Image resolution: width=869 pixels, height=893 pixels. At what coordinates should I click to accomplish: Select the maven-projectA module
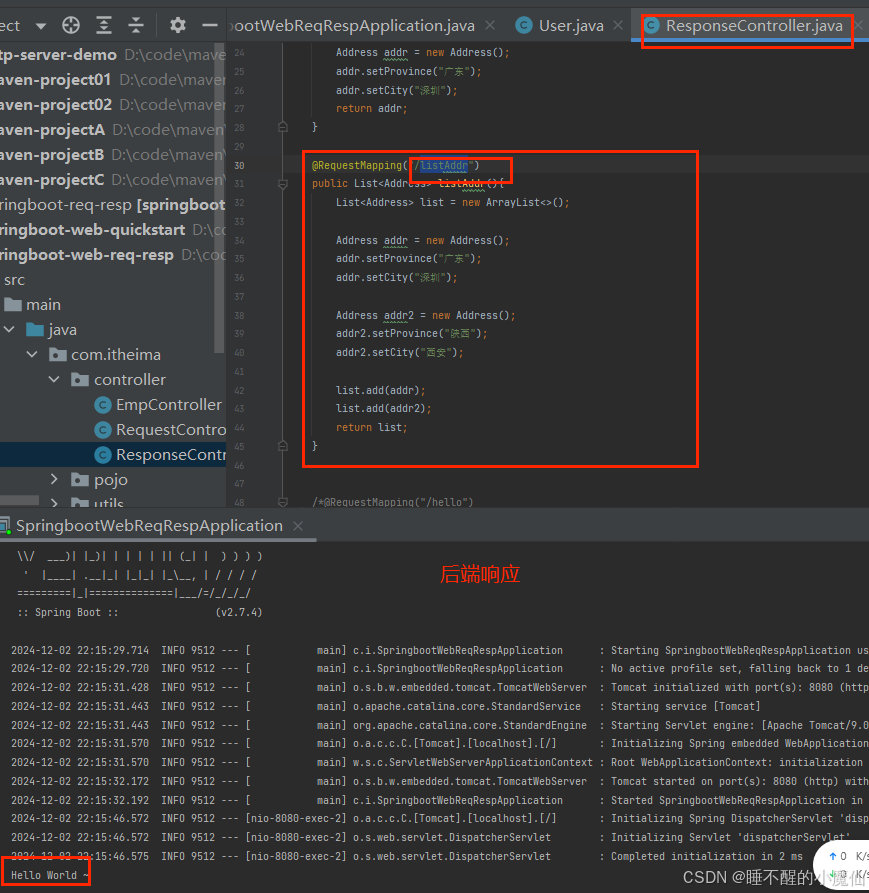[52, 130]
